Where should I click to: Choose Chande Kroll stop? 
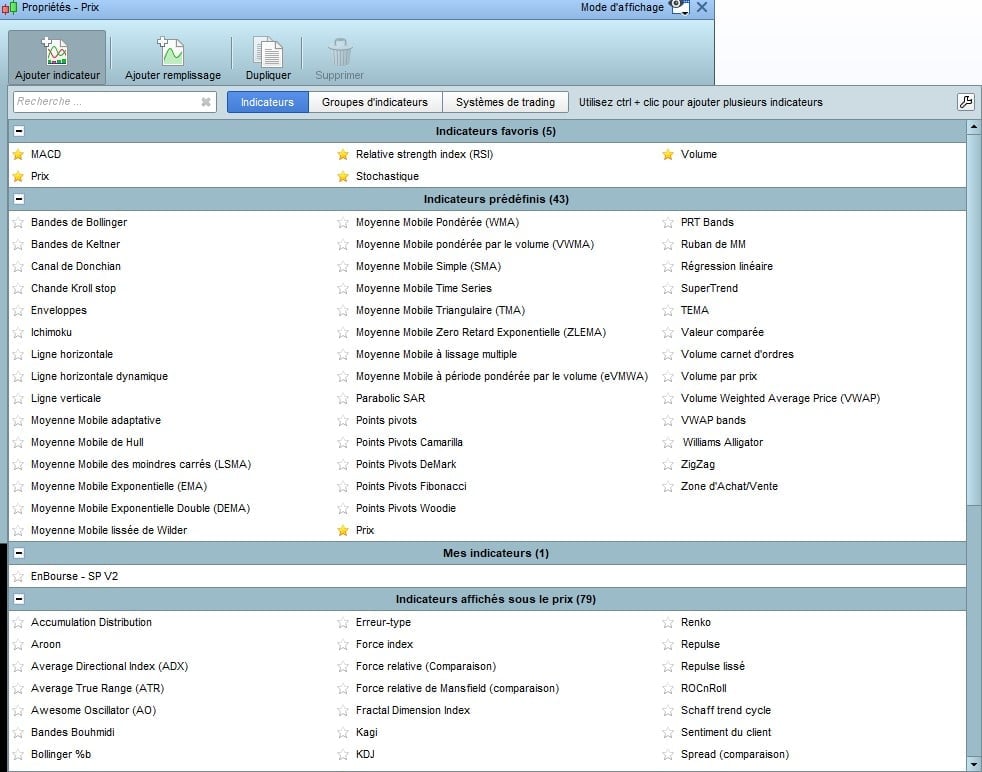click(73, 288)
